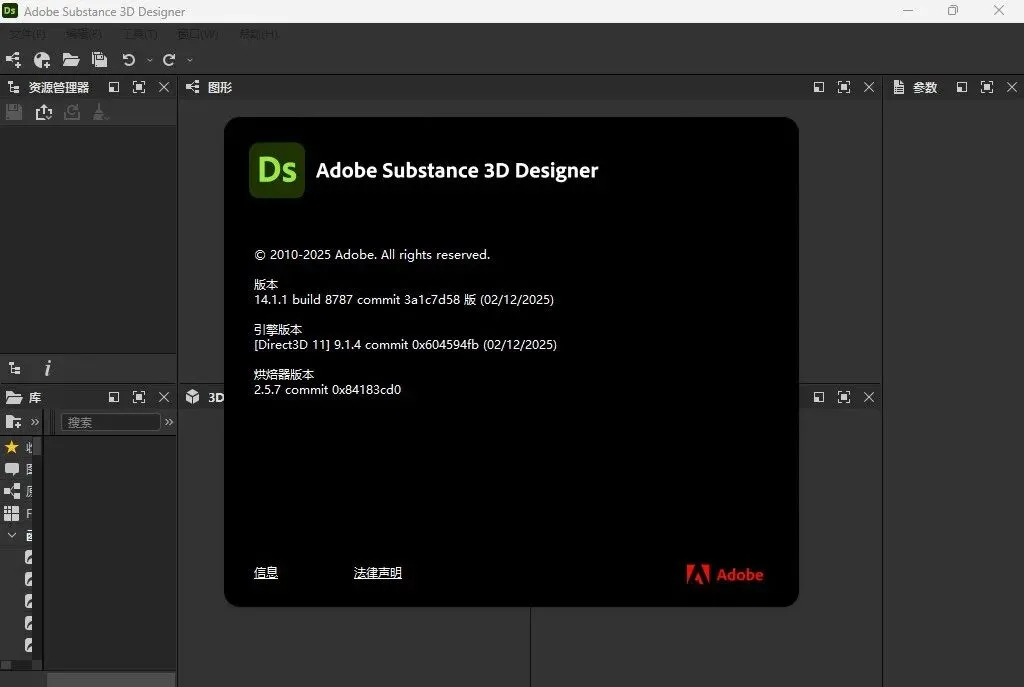This screenshot has width=1024, height=687.
Task: Maximize the 3D view panel
Action: [x=844, y=397]
